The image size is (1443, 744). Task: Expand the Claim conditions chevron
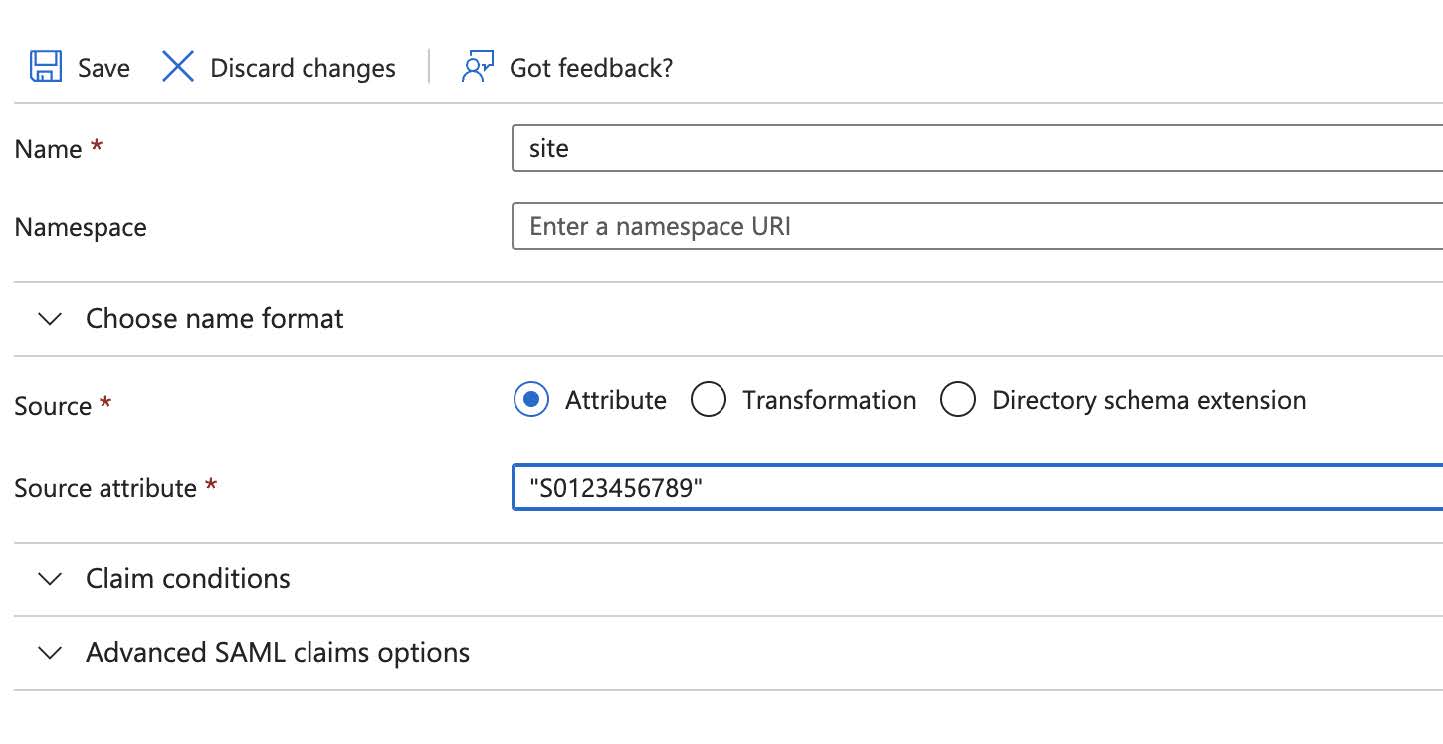[x=49, y=579]
